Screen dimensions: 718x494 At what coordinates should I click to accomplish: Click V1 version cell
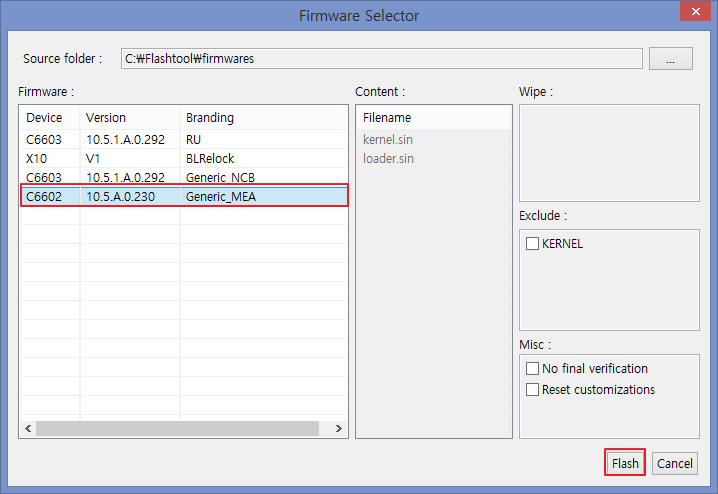pyautogui.click(x=93, y=158)
